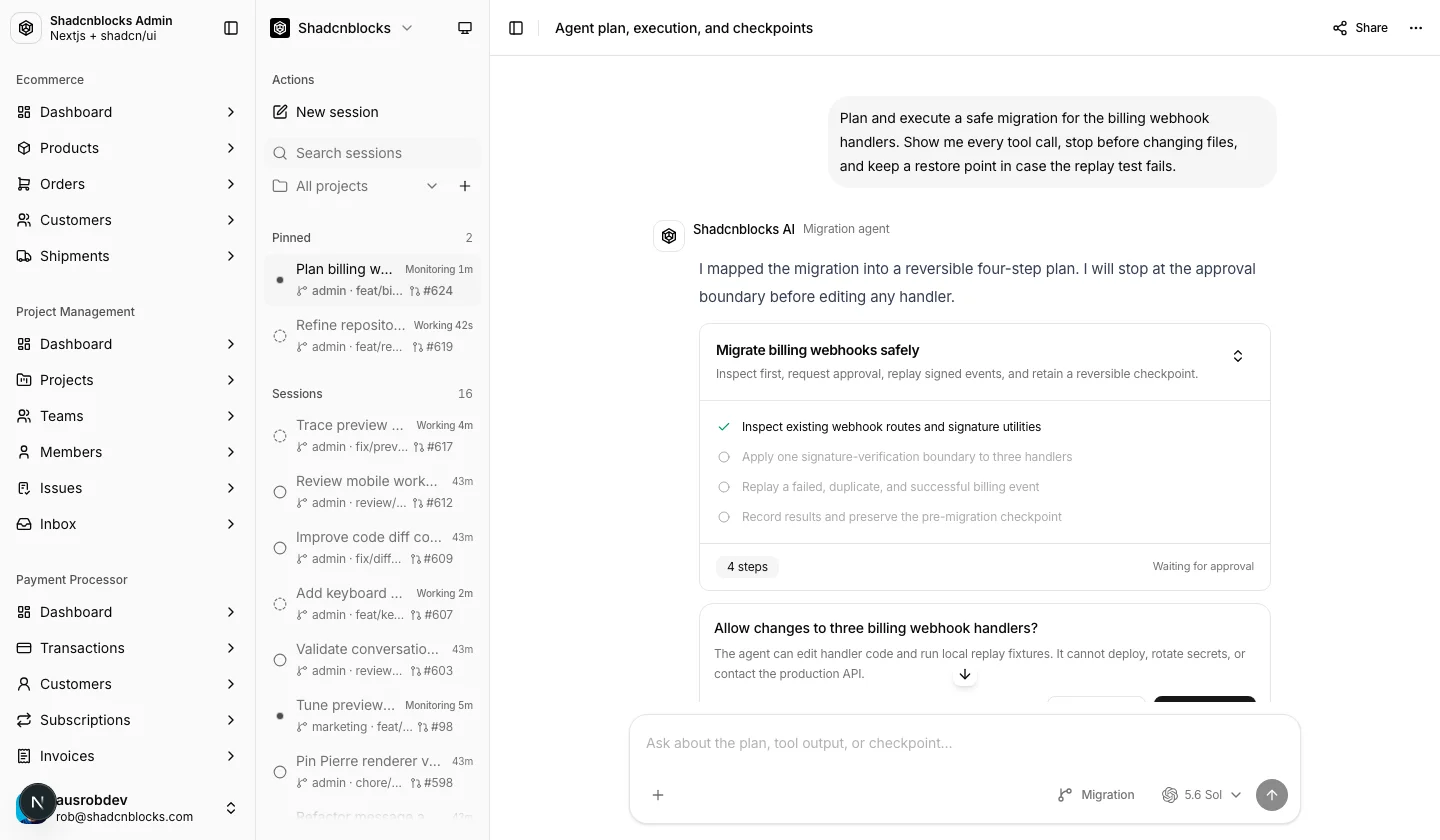The image size is (1440, 840).
Task: Open the Tune preview session #98
Action: (x=373, y=716)
